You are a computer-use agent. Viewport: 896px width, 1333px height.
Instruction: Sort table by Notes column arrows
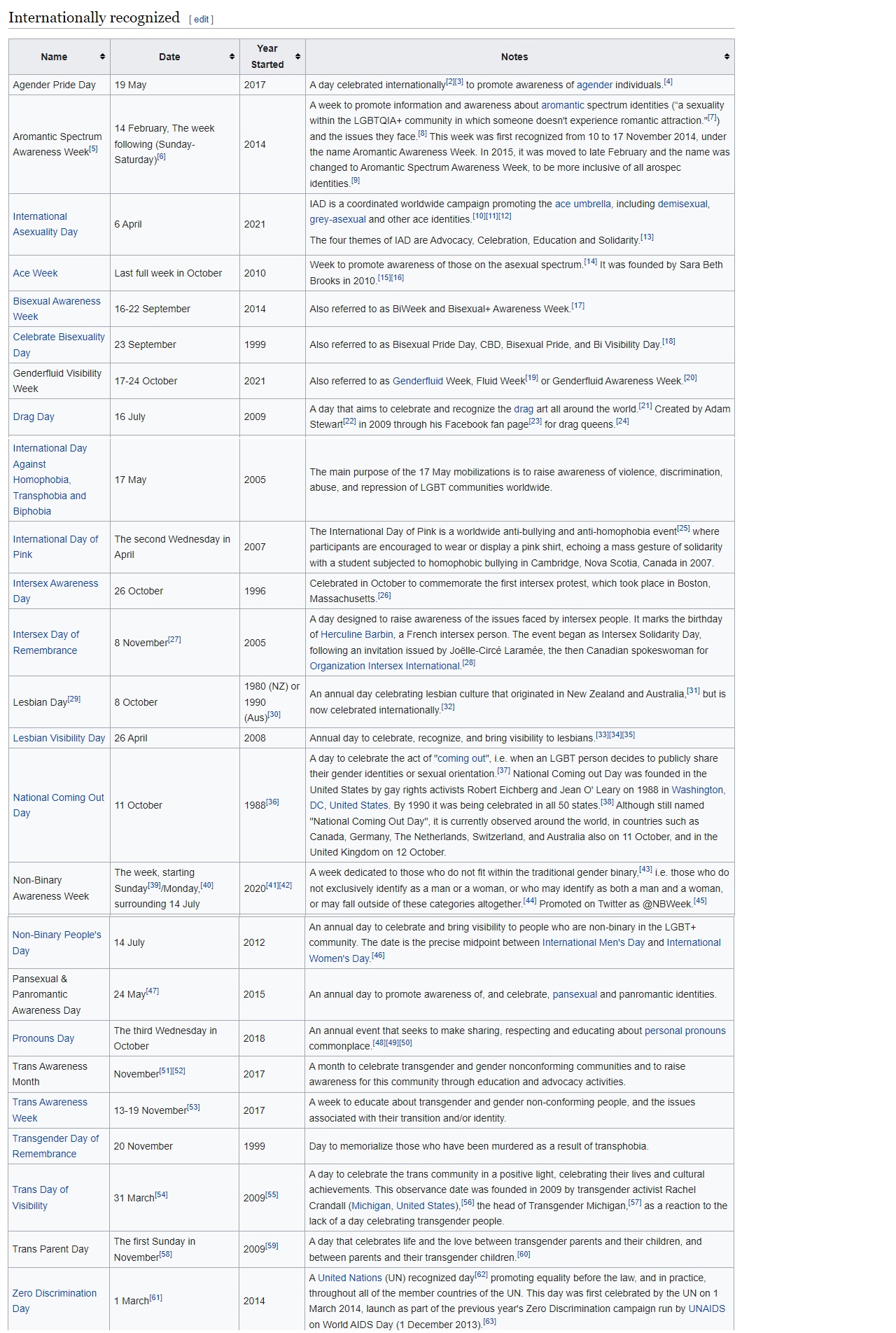point(727,57)
